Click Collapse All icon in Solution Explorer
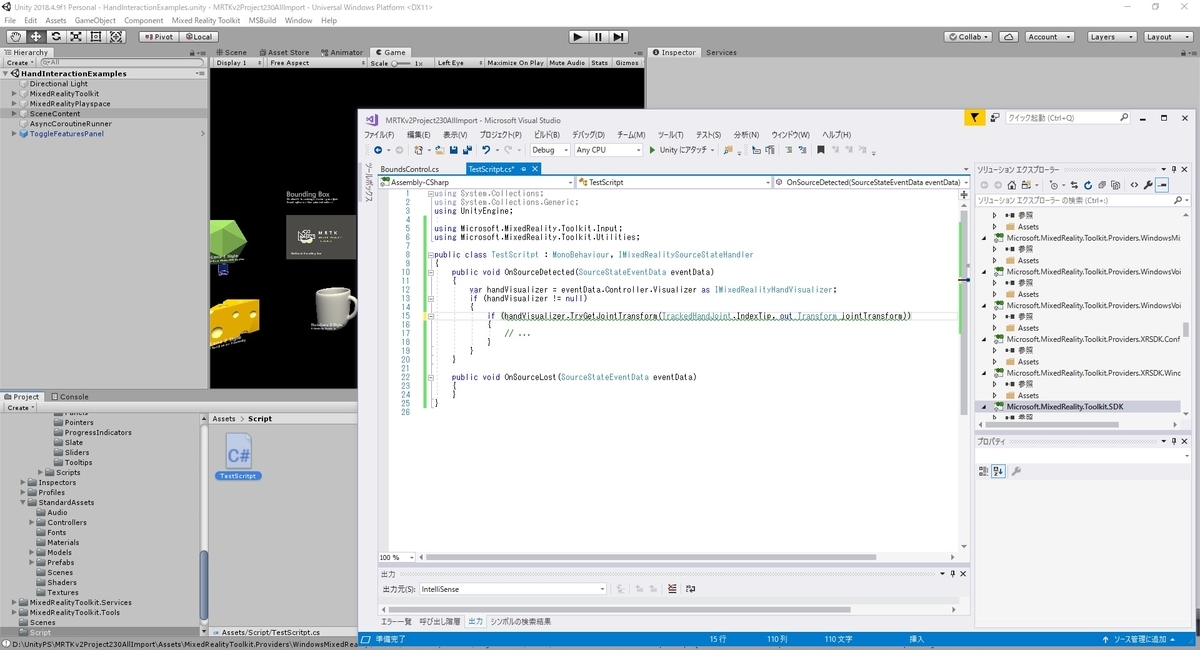The width and height of the screenshot is (1200, 650). coord(1104,185)
